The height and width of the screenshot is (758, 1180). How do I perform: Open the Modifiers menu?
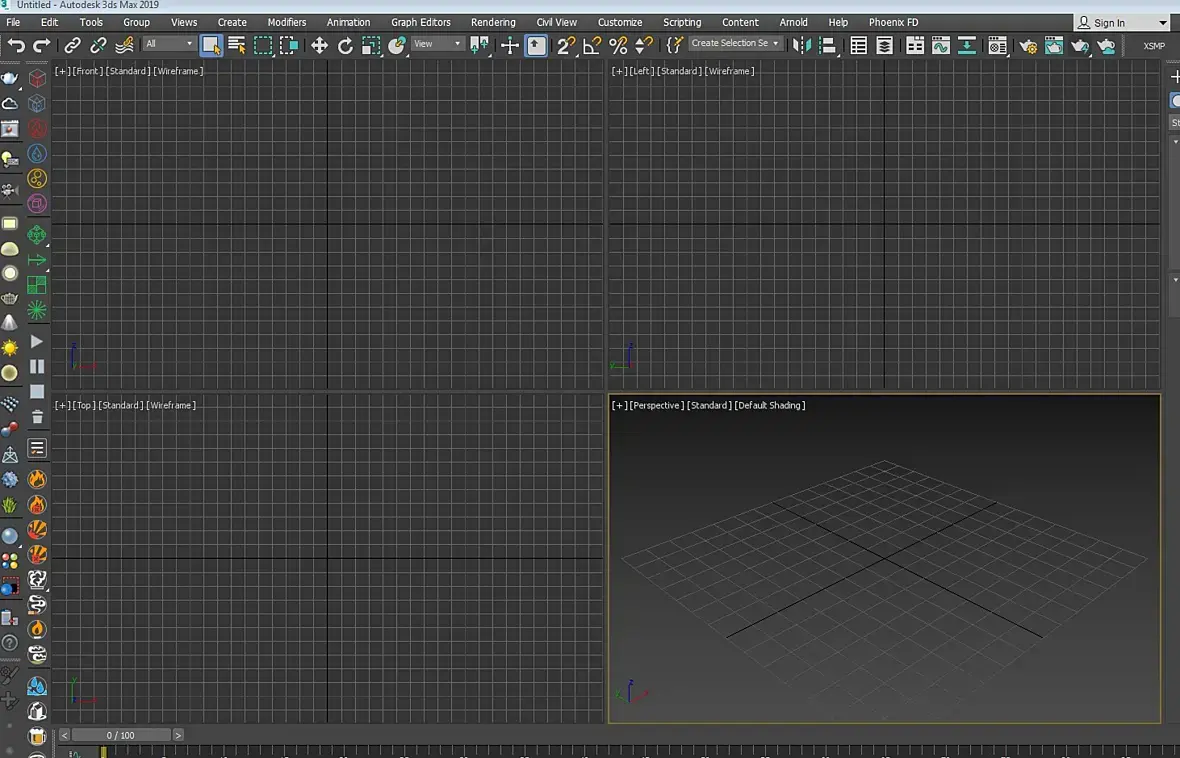[287, 22]
